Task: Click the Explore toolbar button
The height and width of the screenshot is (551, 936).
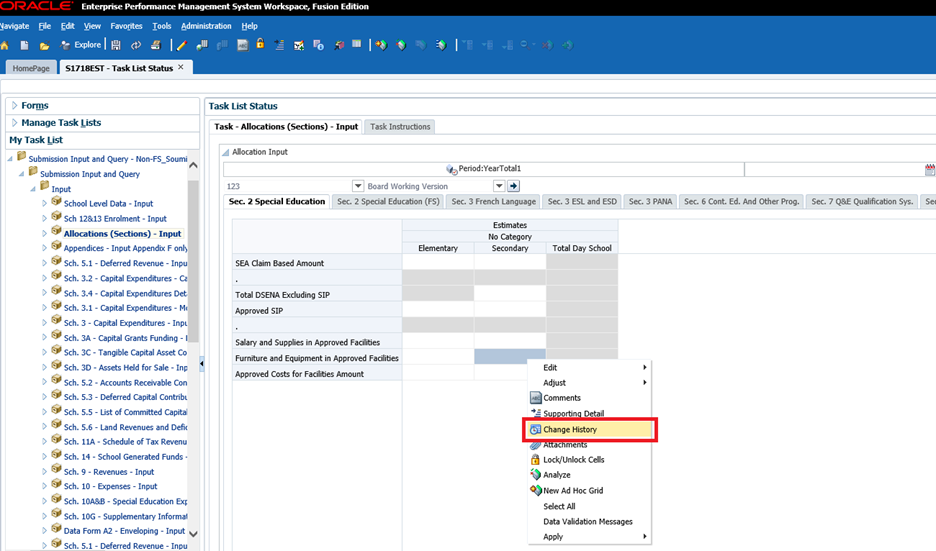Action: (81, 45)
